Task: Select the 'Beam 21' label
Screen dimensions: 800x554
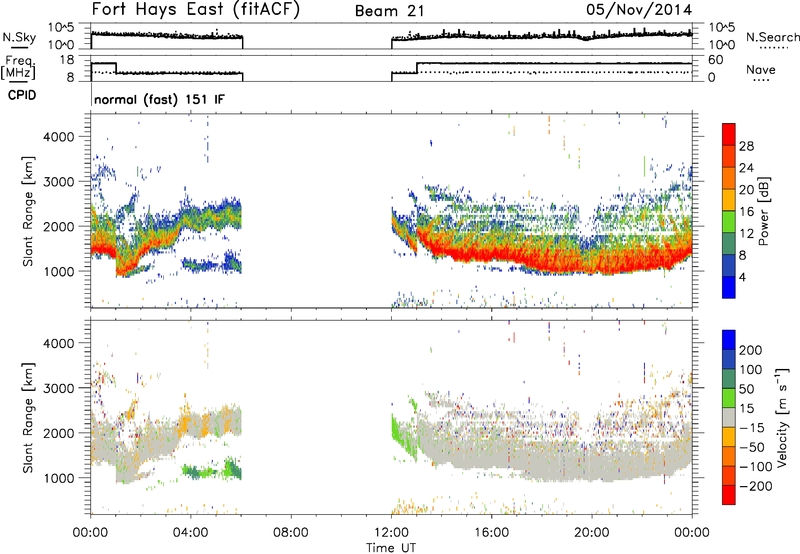Action: pos(390,11)
